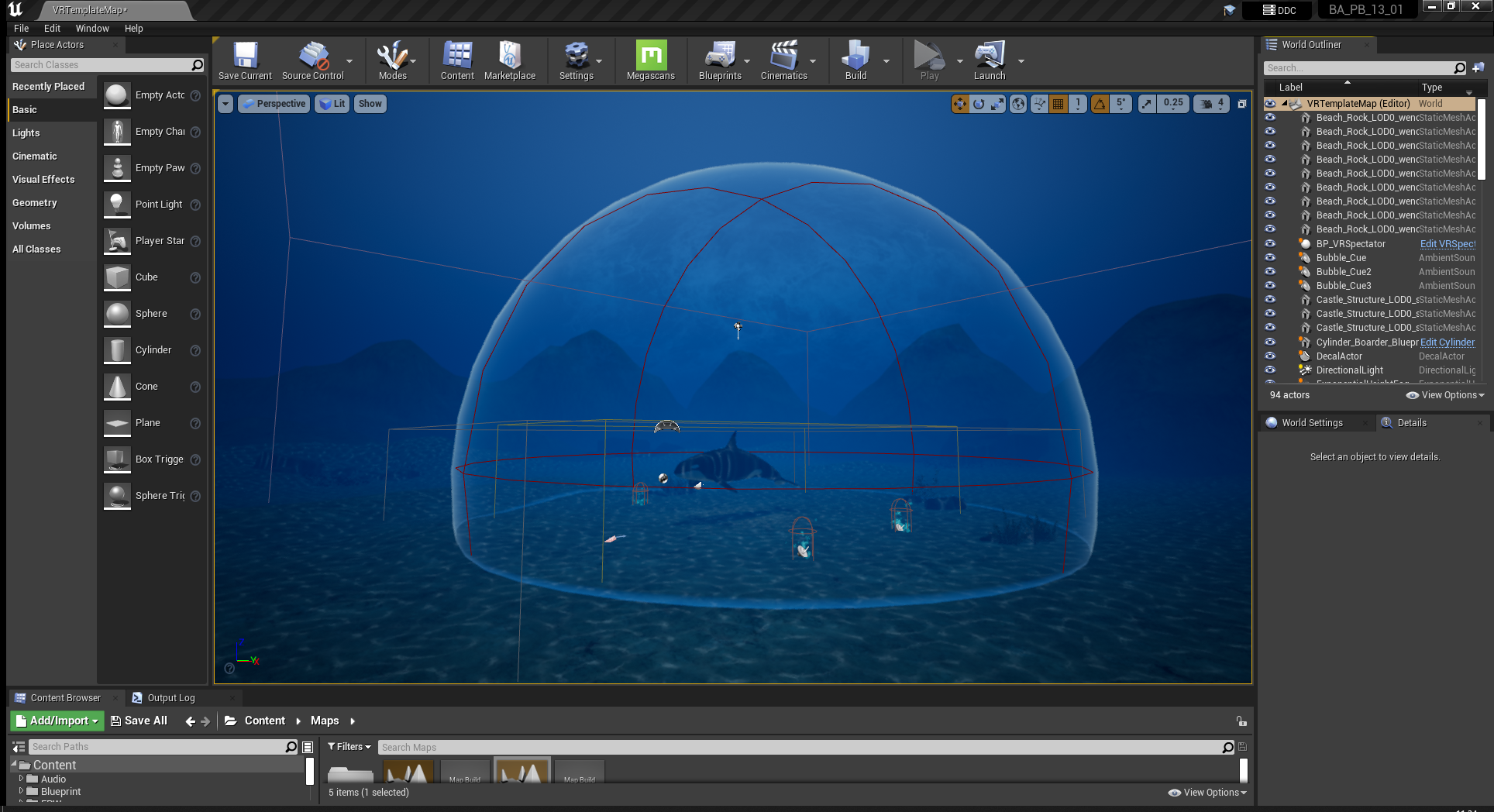Toggle visibility of DecalActor
This screenshot has height=812, width=1494.
[x=1270, y=356]
